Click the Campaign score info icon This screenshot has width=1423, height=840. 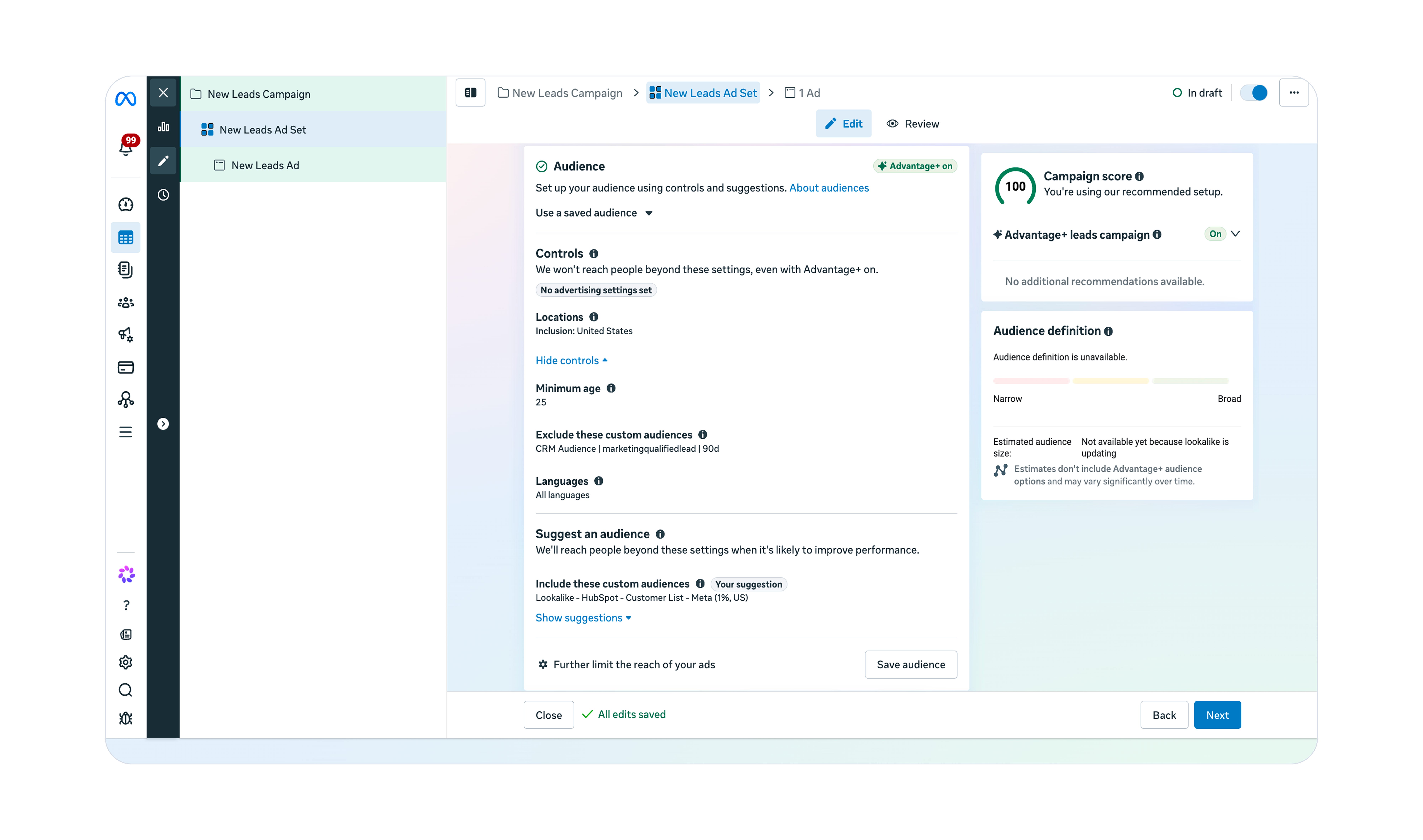coord(1139,177)
